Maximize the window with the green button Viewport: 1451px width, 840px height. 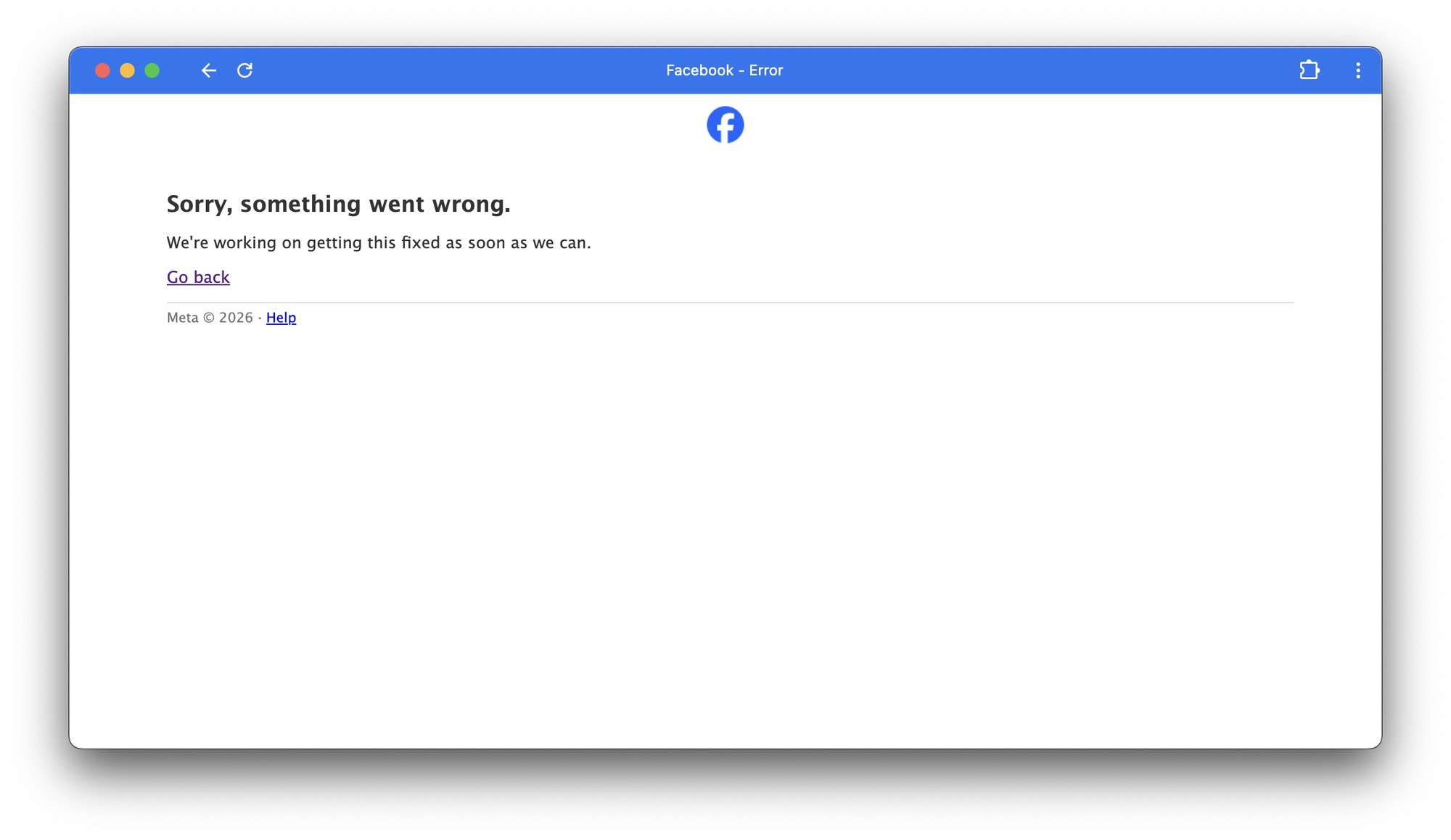pyautogui.click(x=152, y=70)
